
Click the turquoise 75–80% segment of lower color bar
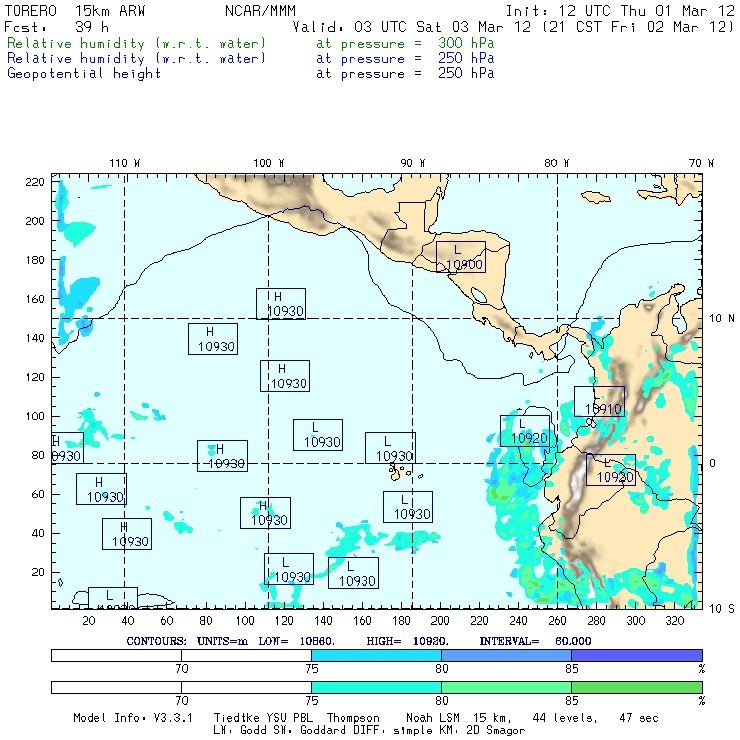coord(376,687)
